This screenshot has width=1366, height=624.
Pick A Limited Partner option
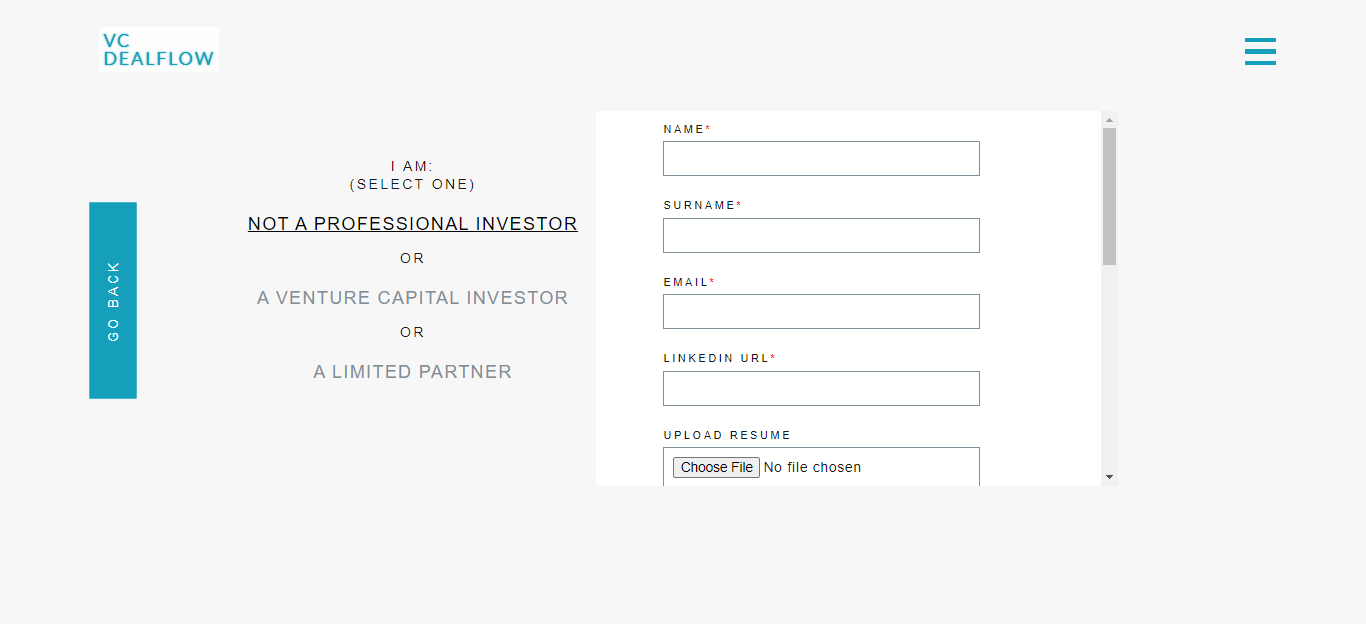coord(412,372)
